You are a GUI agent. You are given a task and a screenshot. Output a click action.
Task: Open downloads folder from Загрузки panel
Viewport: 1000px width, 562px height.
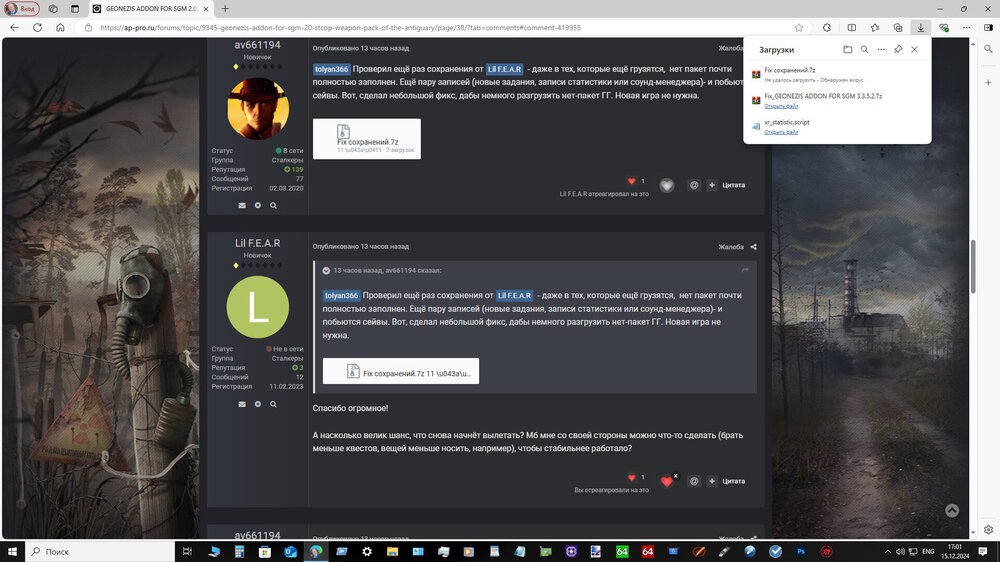click(848, 50)
